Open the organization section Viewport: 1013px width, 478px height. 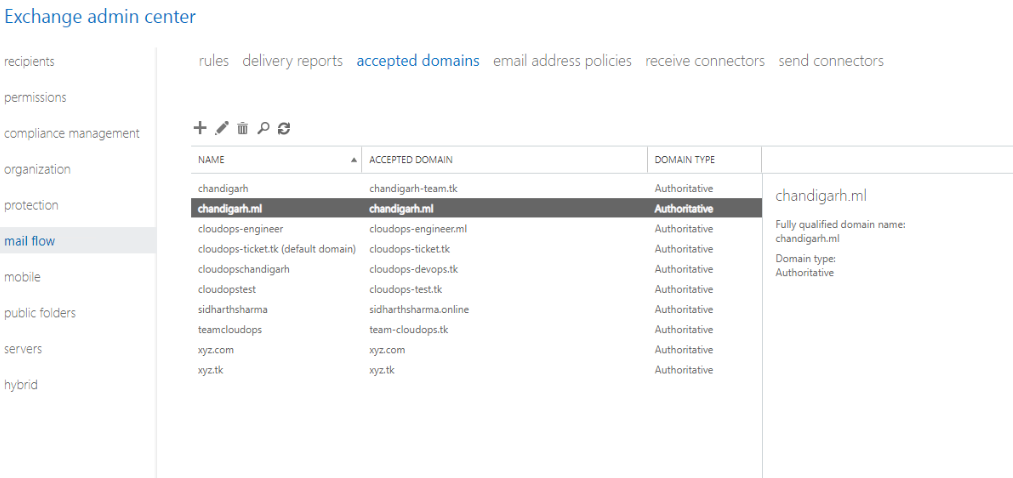(37, 170)
